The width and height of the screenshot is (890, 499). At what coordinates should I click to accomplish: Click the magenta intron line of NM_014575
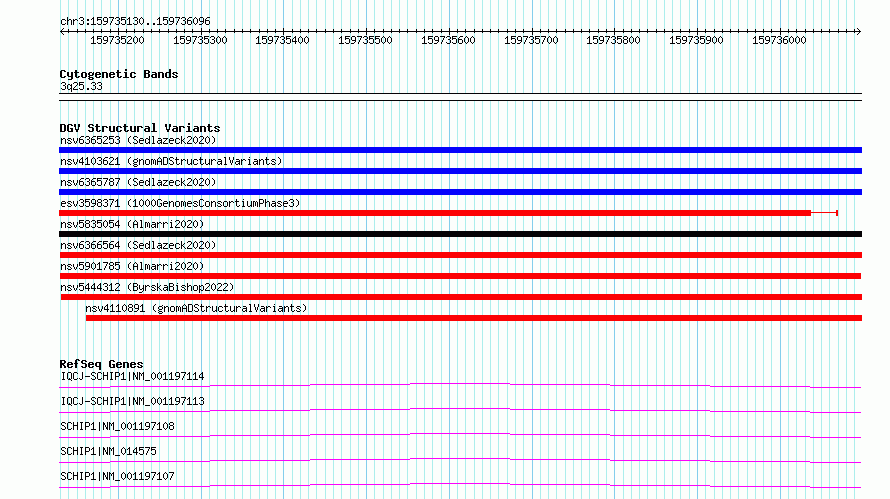pyautogui.click(x=460, y=460)
